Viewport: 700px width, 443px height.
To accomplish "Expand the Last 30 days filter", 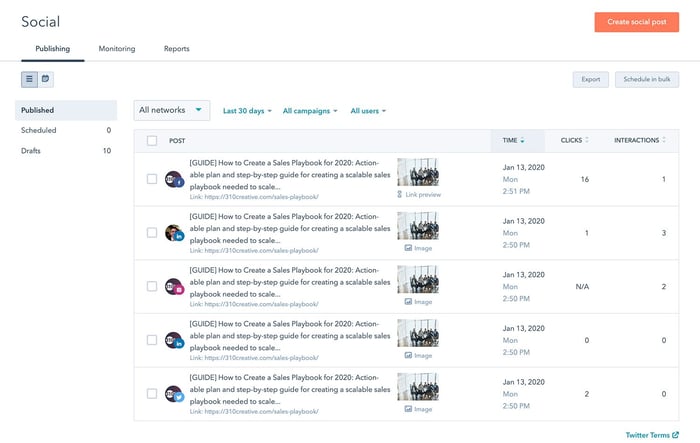I will 247,111.
